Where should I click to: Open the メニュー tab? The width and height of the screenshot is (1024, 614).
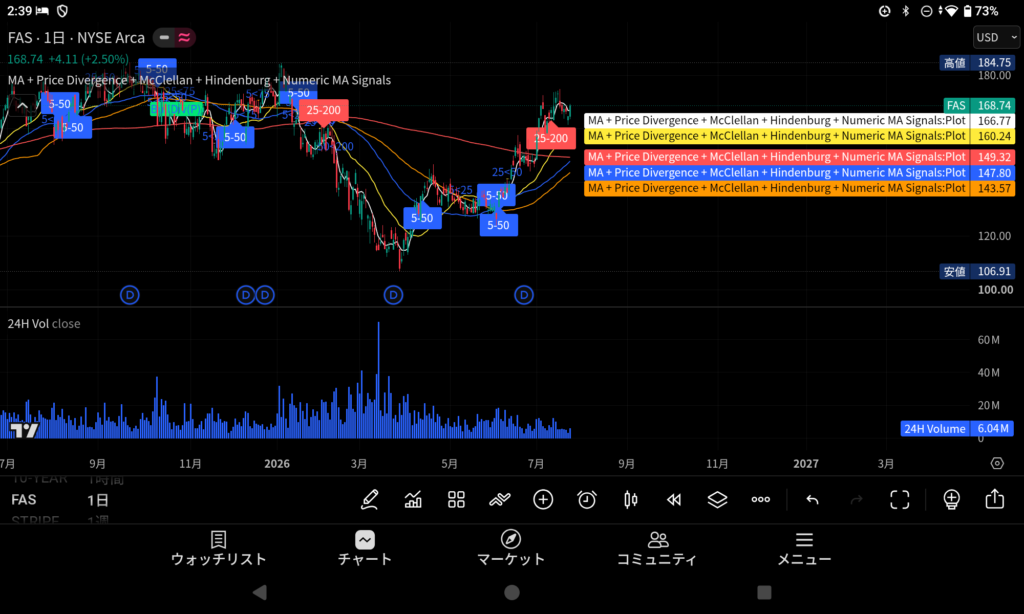[805, 549]
